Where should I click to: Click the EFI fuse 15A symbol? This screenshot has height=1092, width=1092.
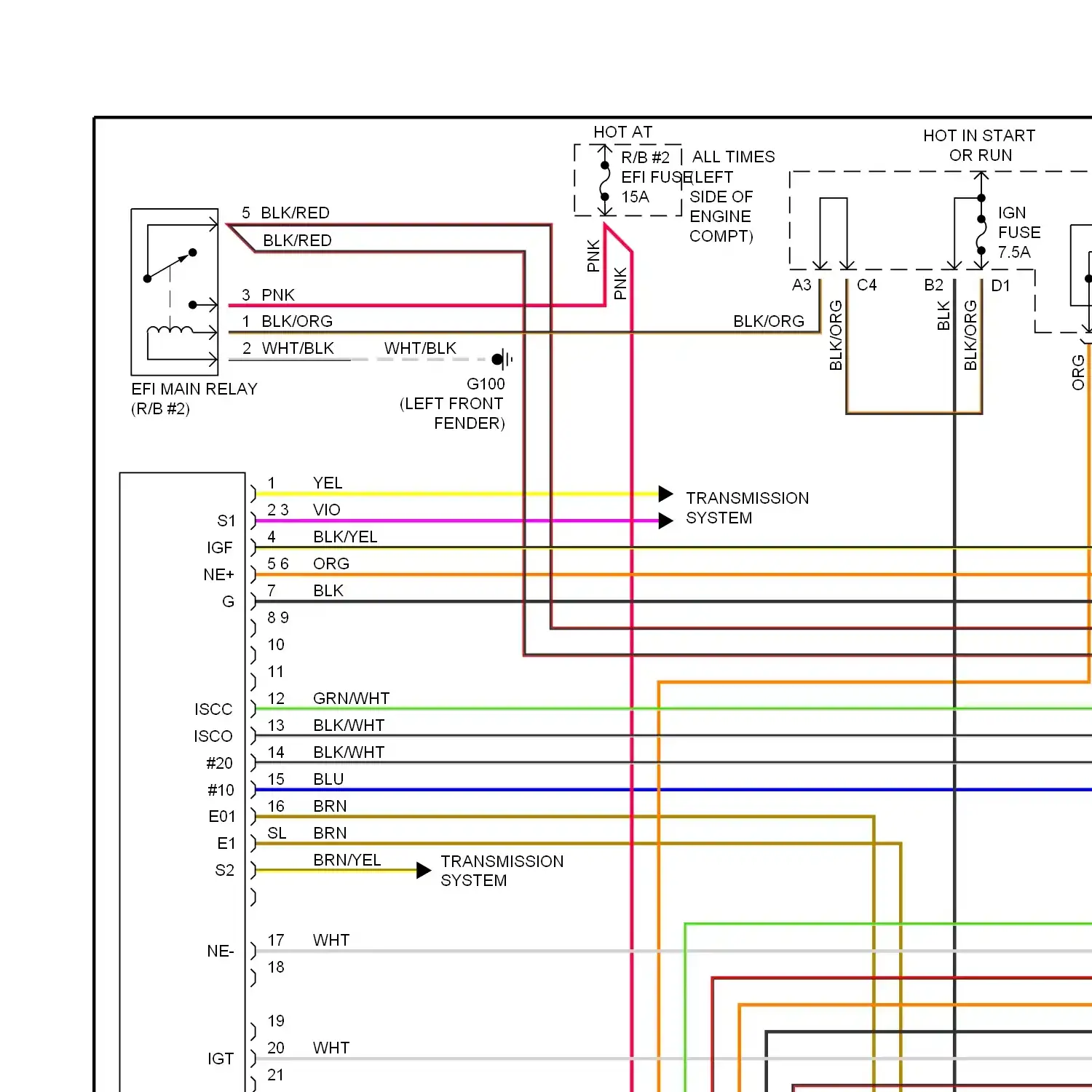point(605,181)
